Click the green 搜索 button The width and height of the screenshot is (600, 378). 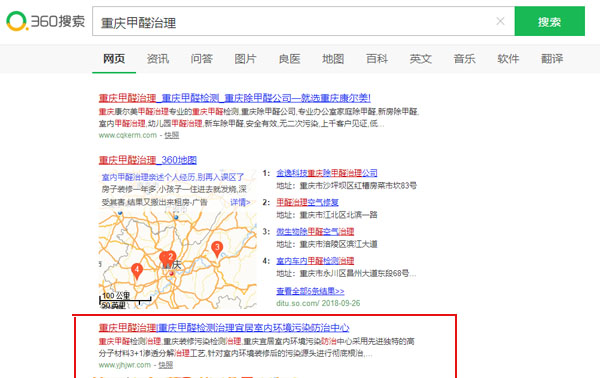coord(549,21)
